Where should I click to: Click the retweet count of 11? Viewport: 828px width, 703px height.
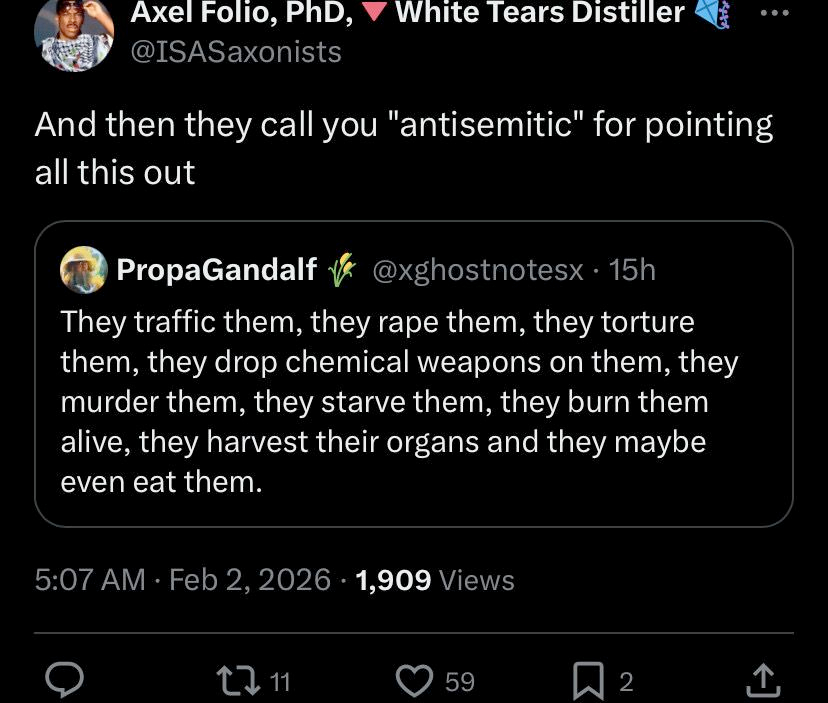[280, 682]
